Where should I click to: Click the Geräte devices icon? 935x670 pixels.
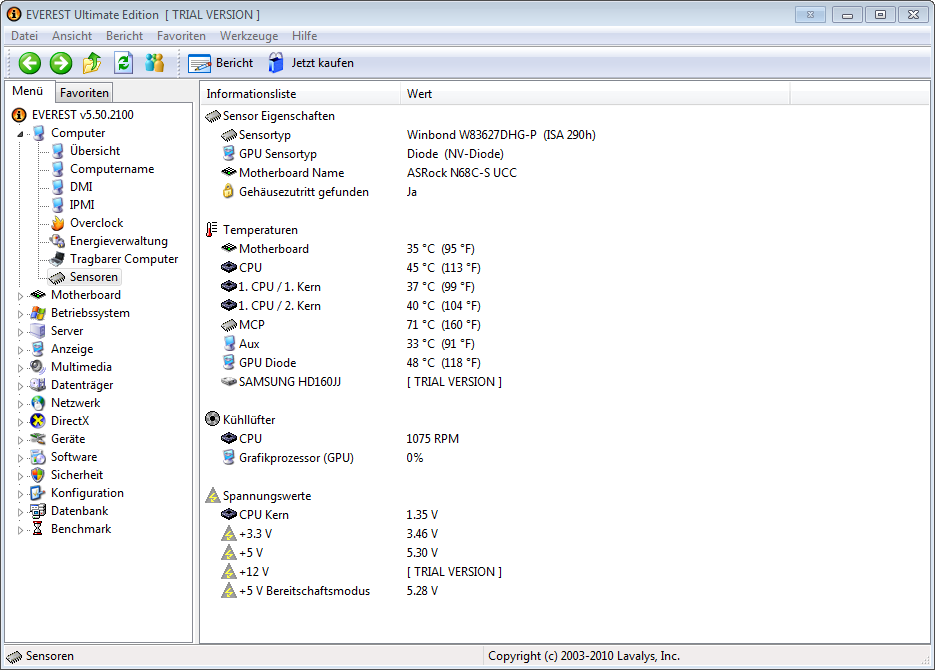click(38, 439)
